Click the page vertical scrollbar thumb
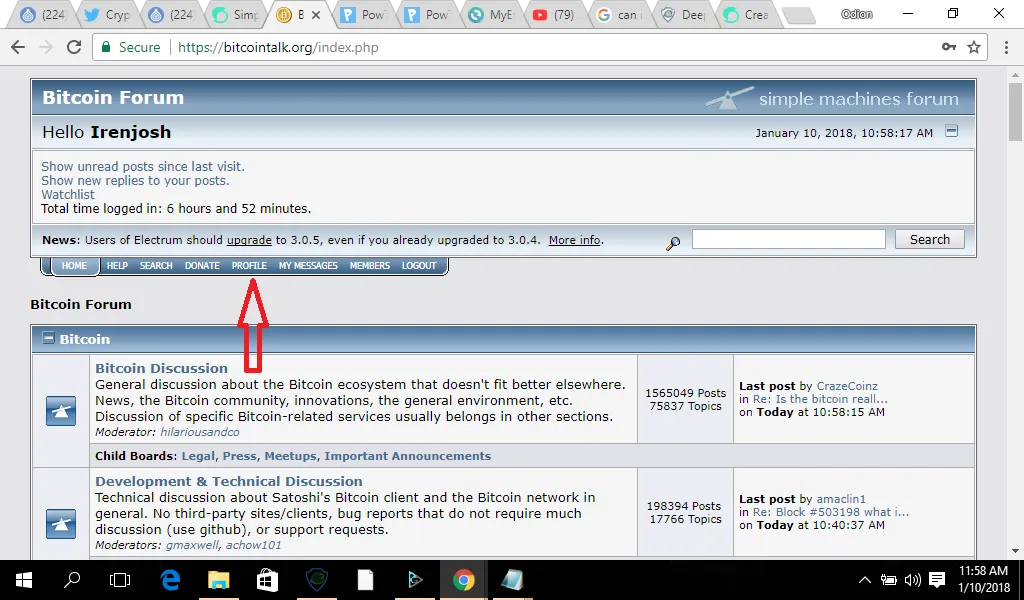Viewport: 1024px width, 600px height. 1015,111
